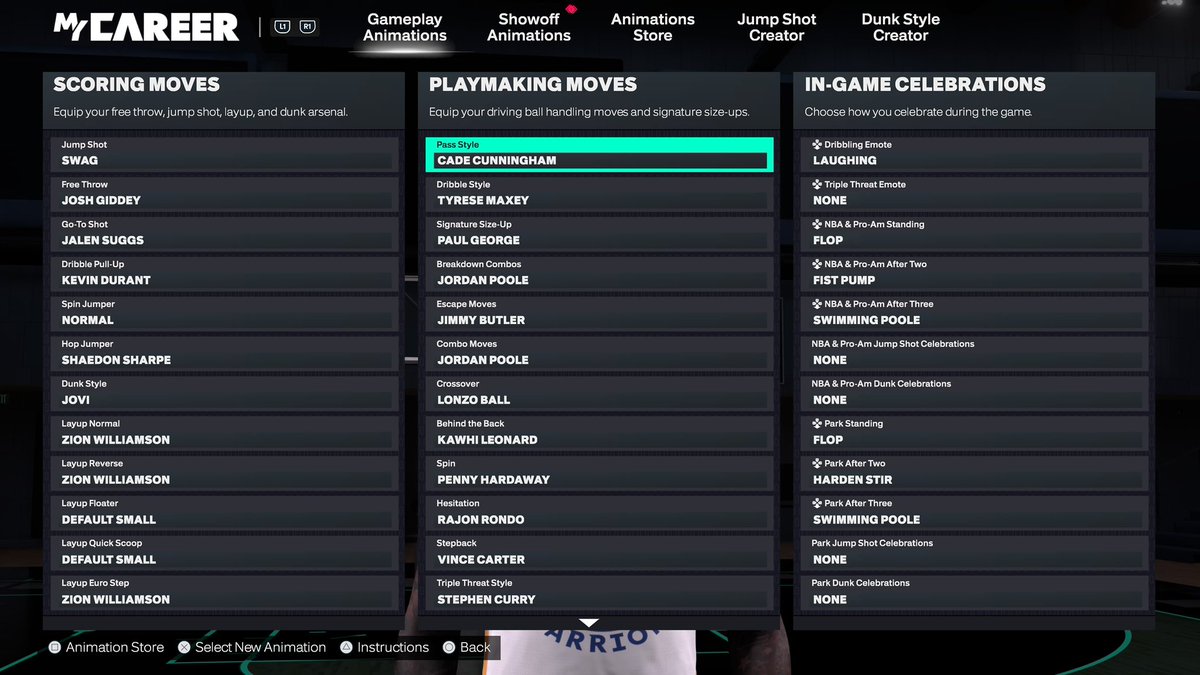
Task: Select the Dunk Style JOVI slot
Action: click(224, 394)
